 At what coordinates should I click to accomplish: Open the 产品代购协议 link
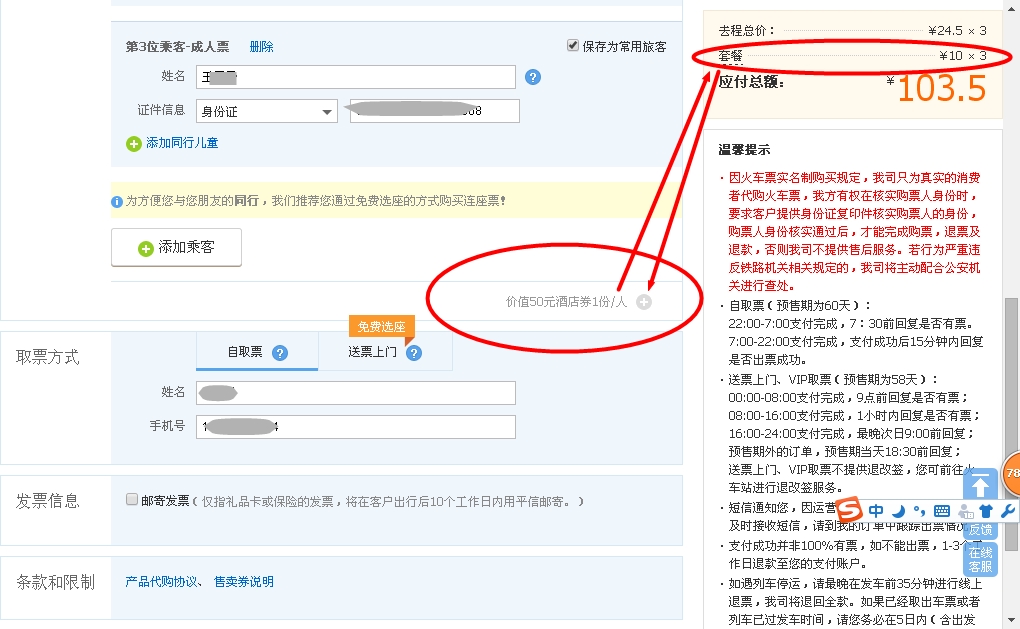pyautogui.click(x=162, y=582)
